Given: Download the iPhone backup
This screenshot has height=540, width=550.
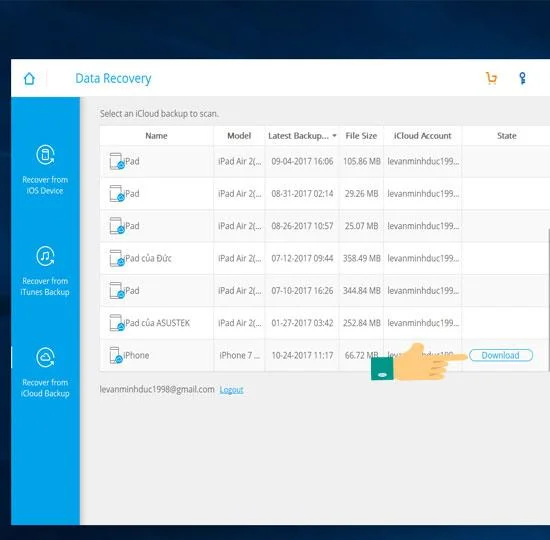Looking at the screenshot, I should (x=501, y=355).
